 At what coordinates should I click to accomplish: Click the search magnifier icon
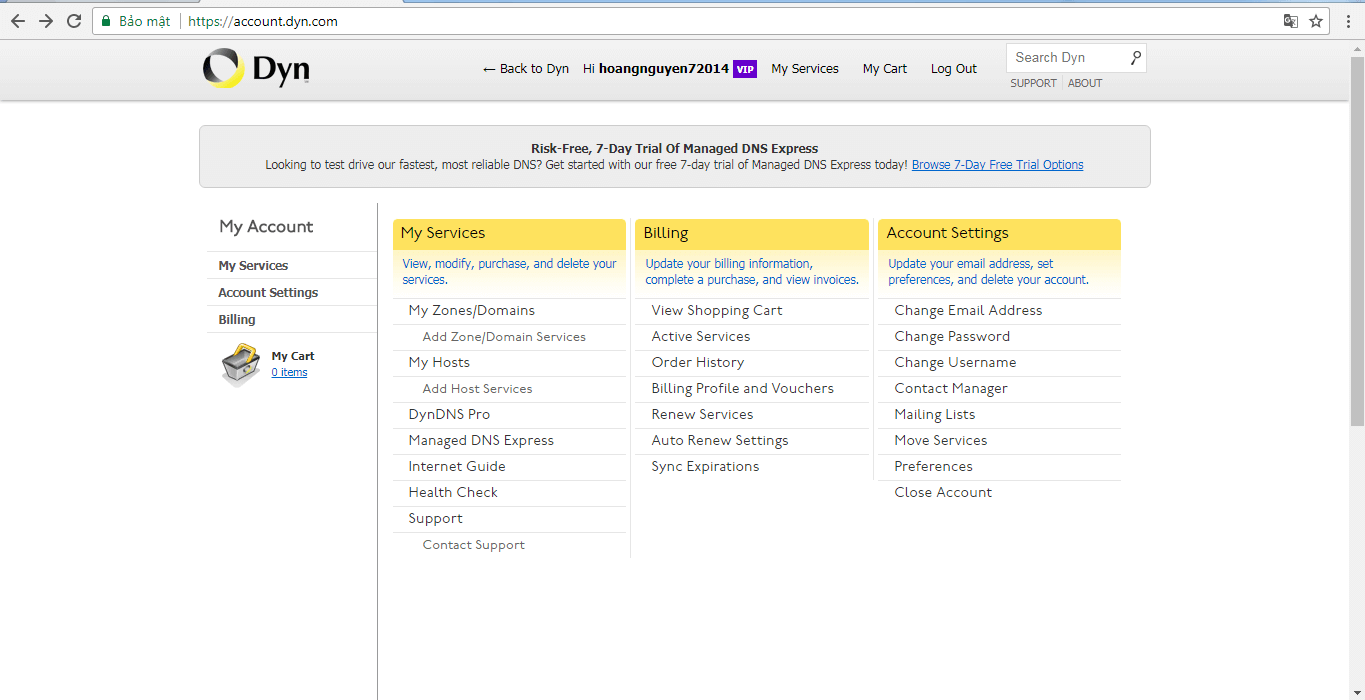point(1135,58)
